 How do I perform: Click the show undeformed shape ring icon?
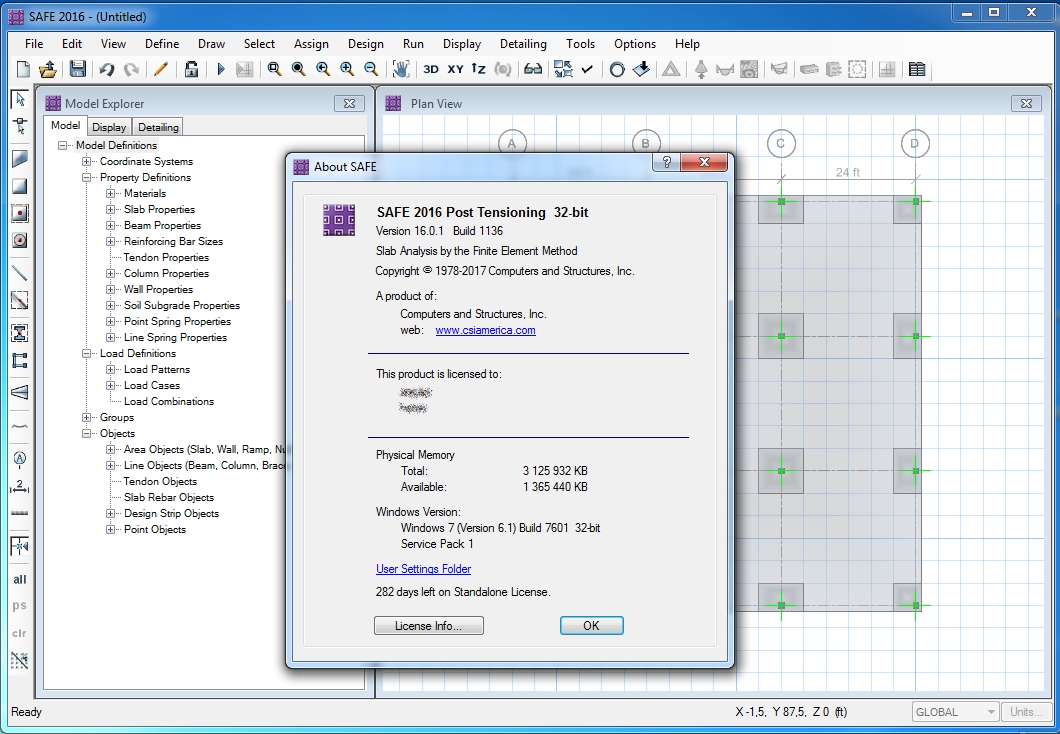point(617,70)
